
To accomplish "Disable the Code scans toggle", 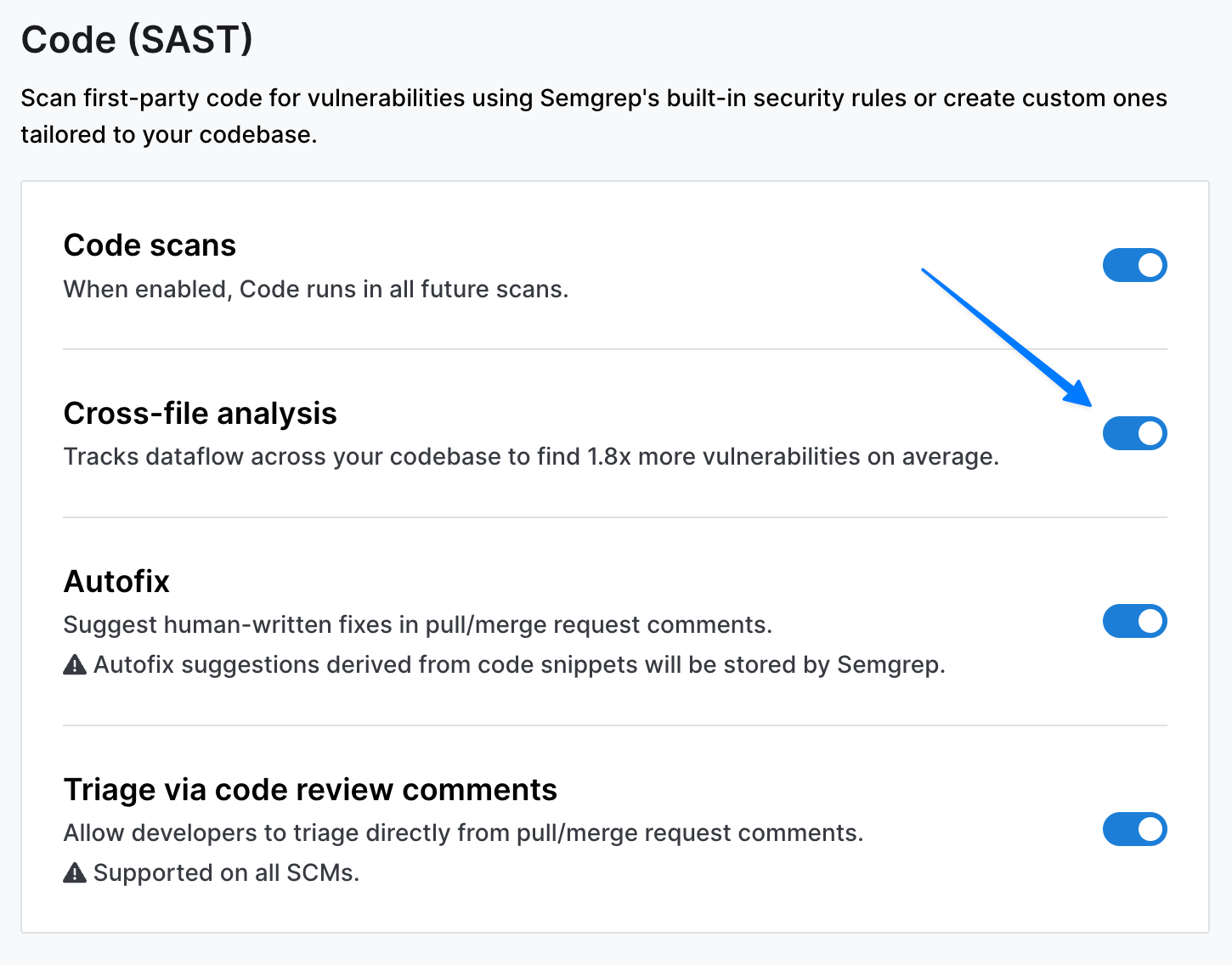I will coord(1134,265).
